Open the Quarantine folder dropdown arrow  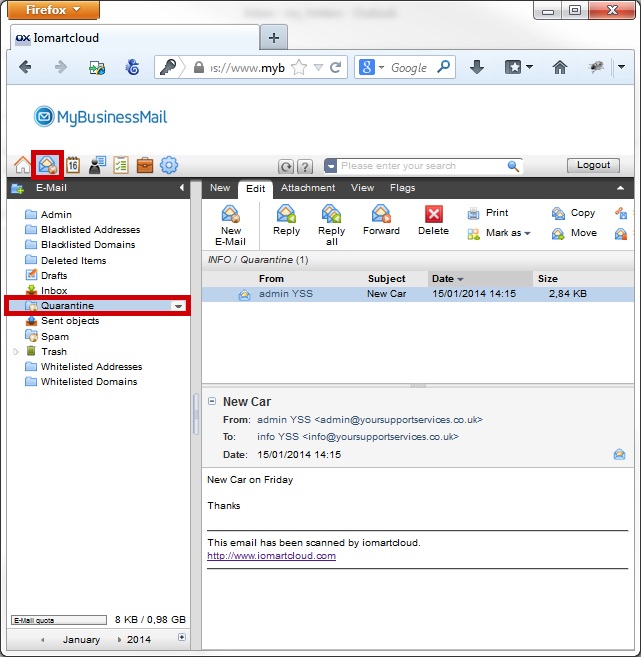coord(178,306)
